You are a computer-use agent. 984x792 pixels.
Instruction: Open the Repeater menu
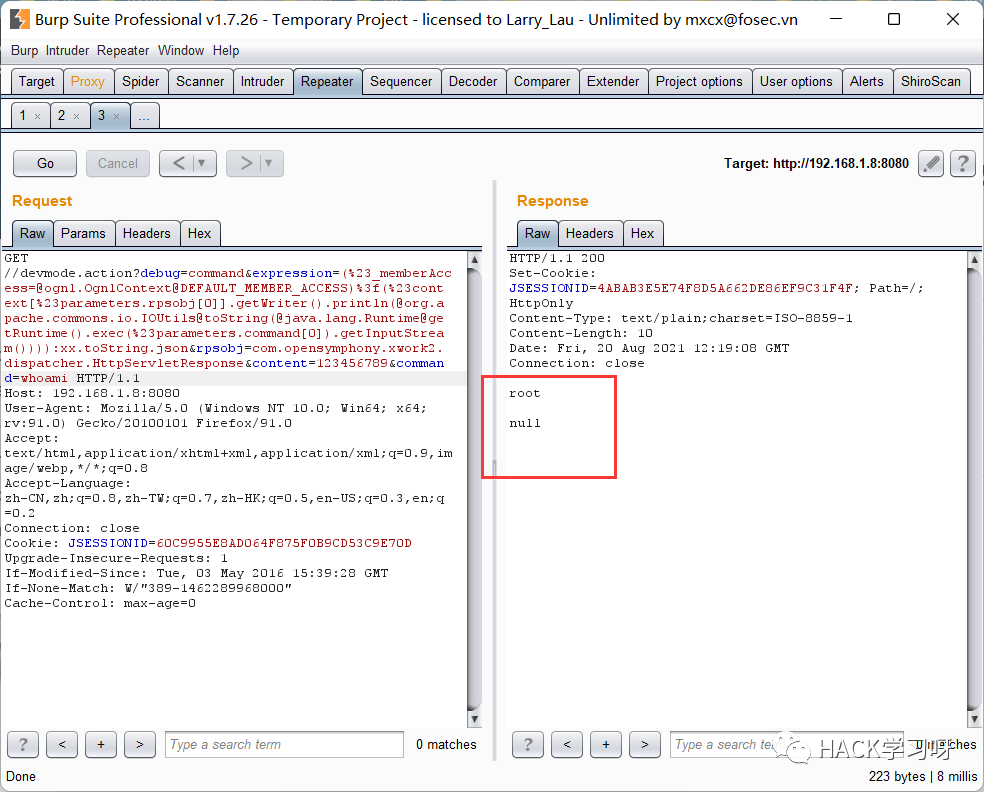pos(123,50)
